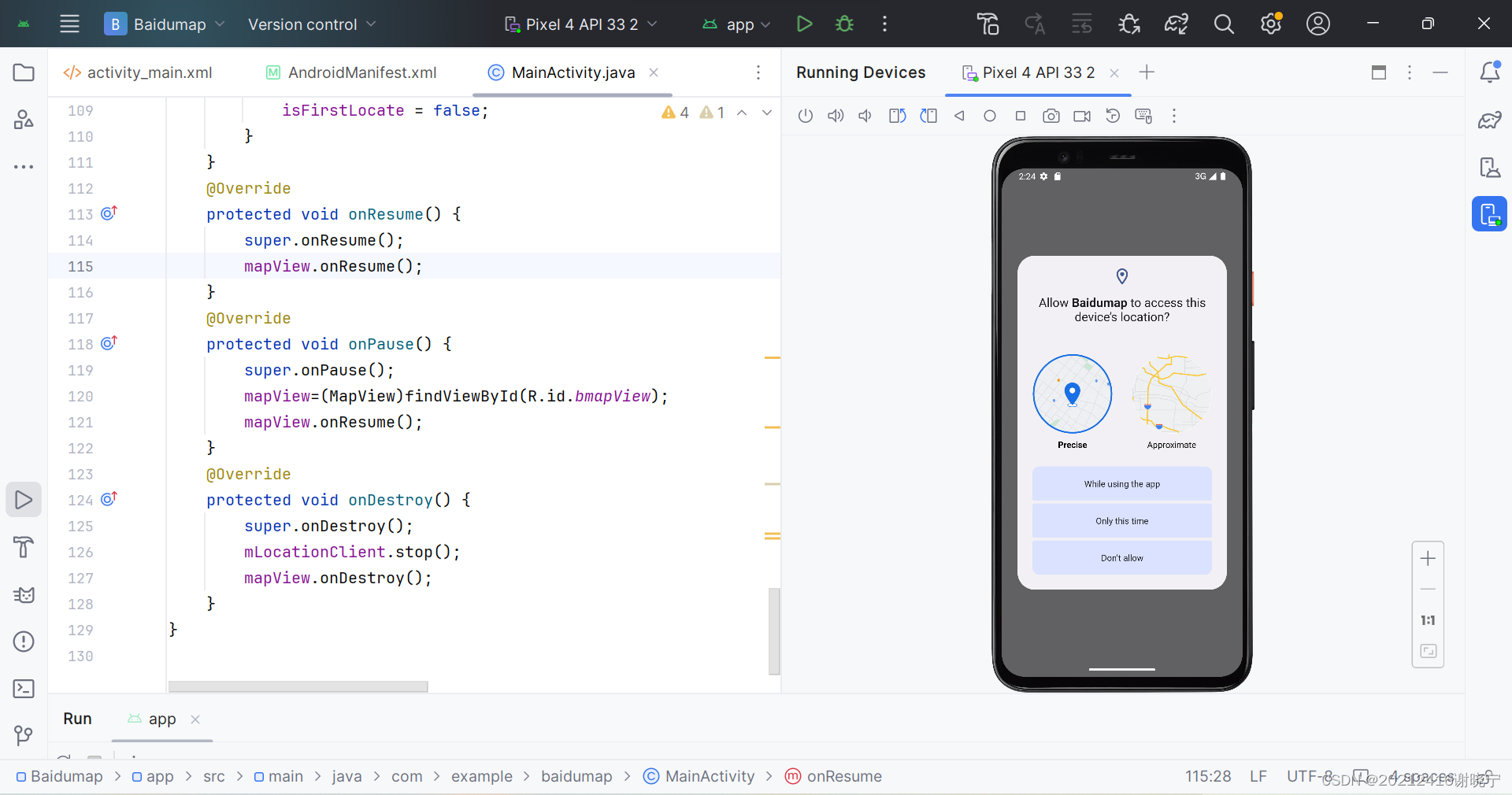Close the MainActivity.java tab
The height and width of the screenshot is (795, 1512).
tap(654, 72)
